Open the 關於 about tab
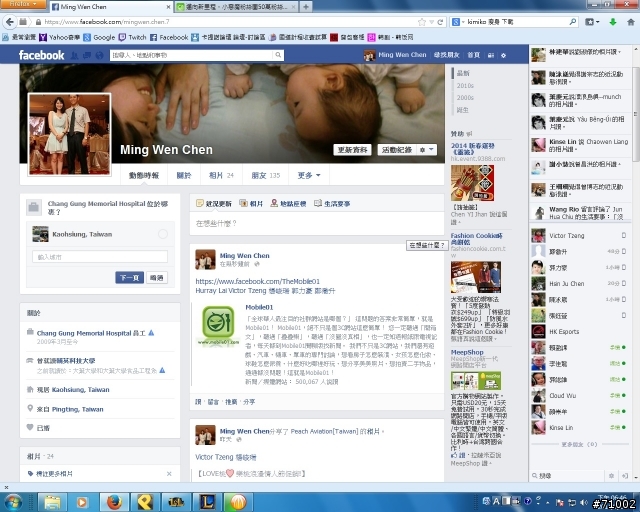 pos(184,175)
